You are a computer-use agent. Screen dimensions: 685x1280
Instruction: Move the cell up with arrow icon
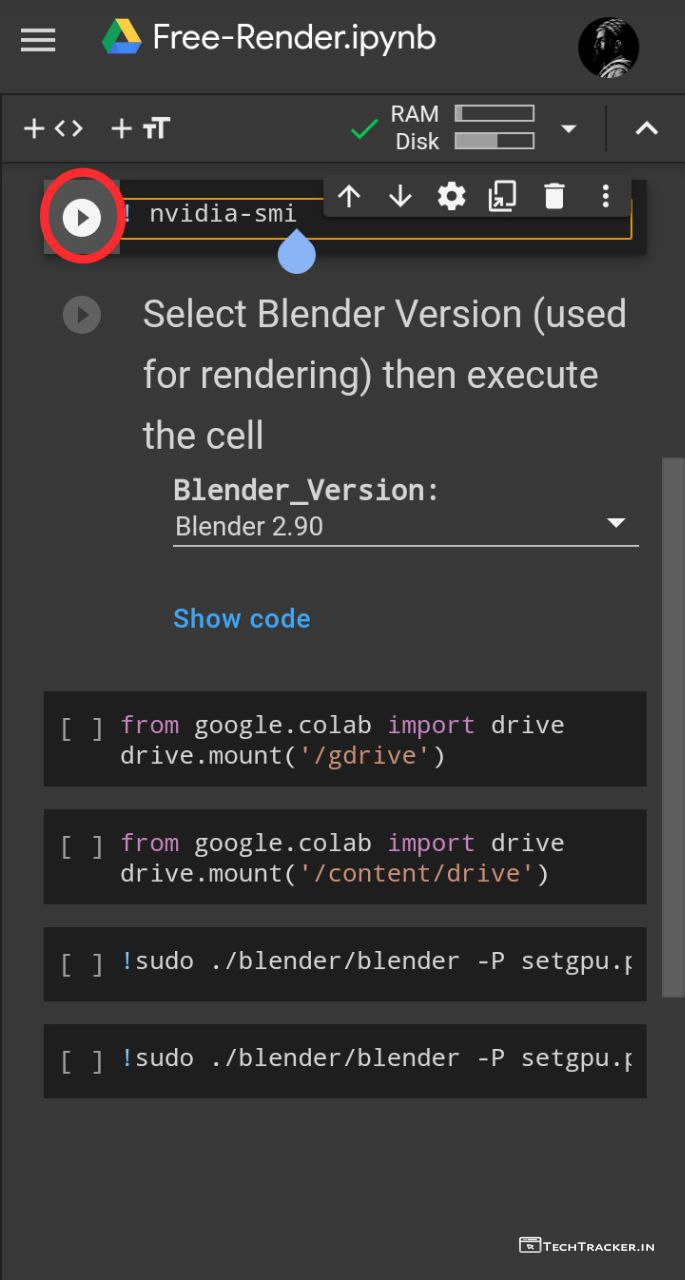tap(349, 196)
